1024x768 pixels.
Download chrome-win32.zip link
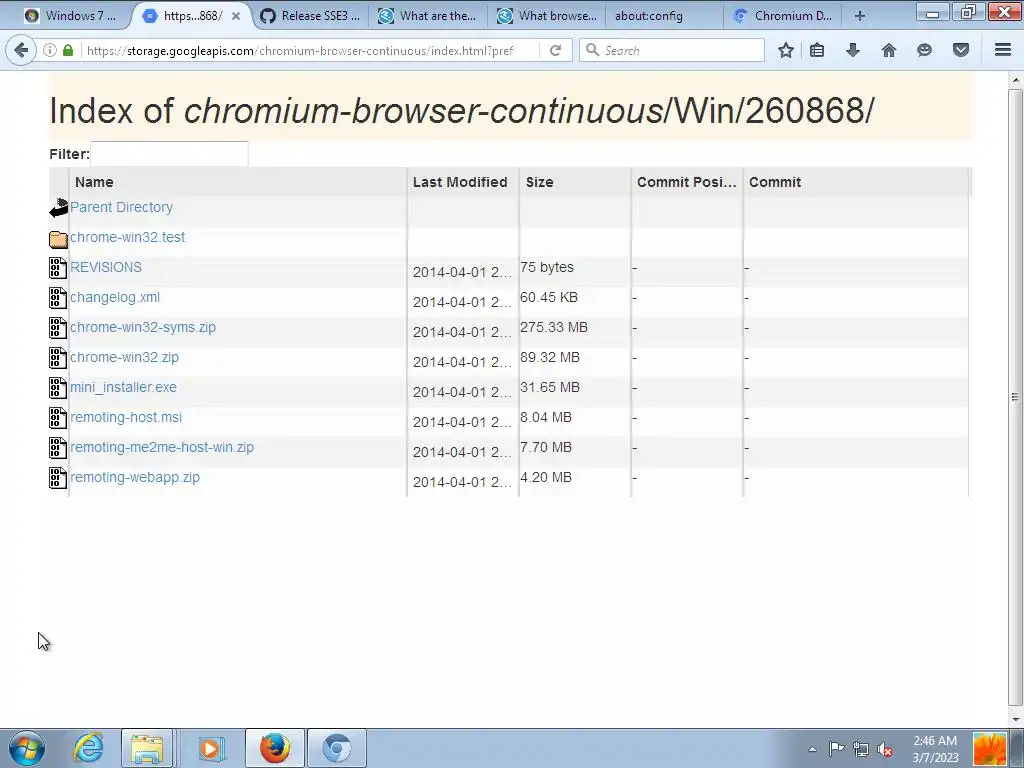tap(124, 357)
